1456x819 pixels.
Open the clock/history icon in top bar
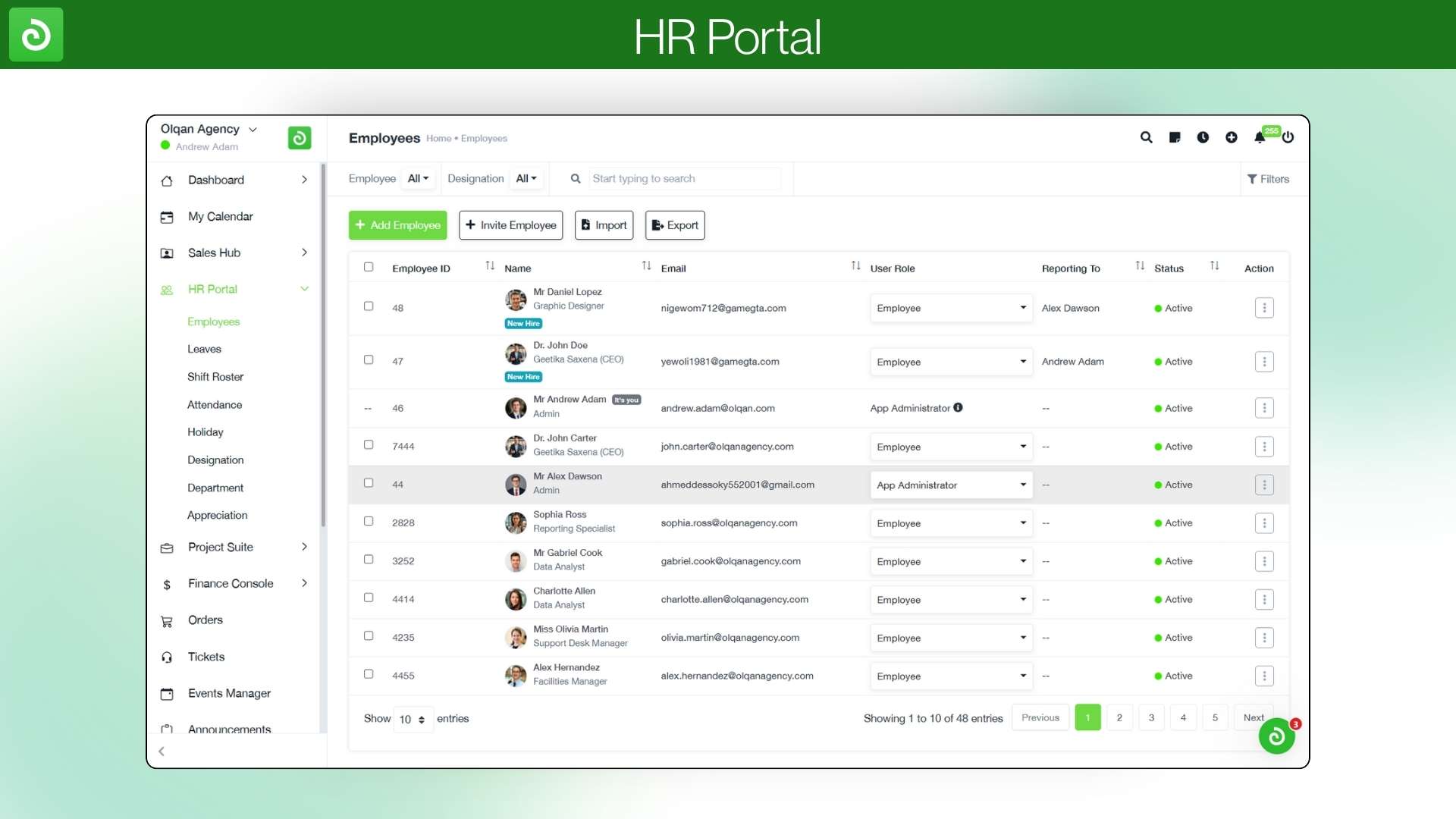[x=1203, y=138]
